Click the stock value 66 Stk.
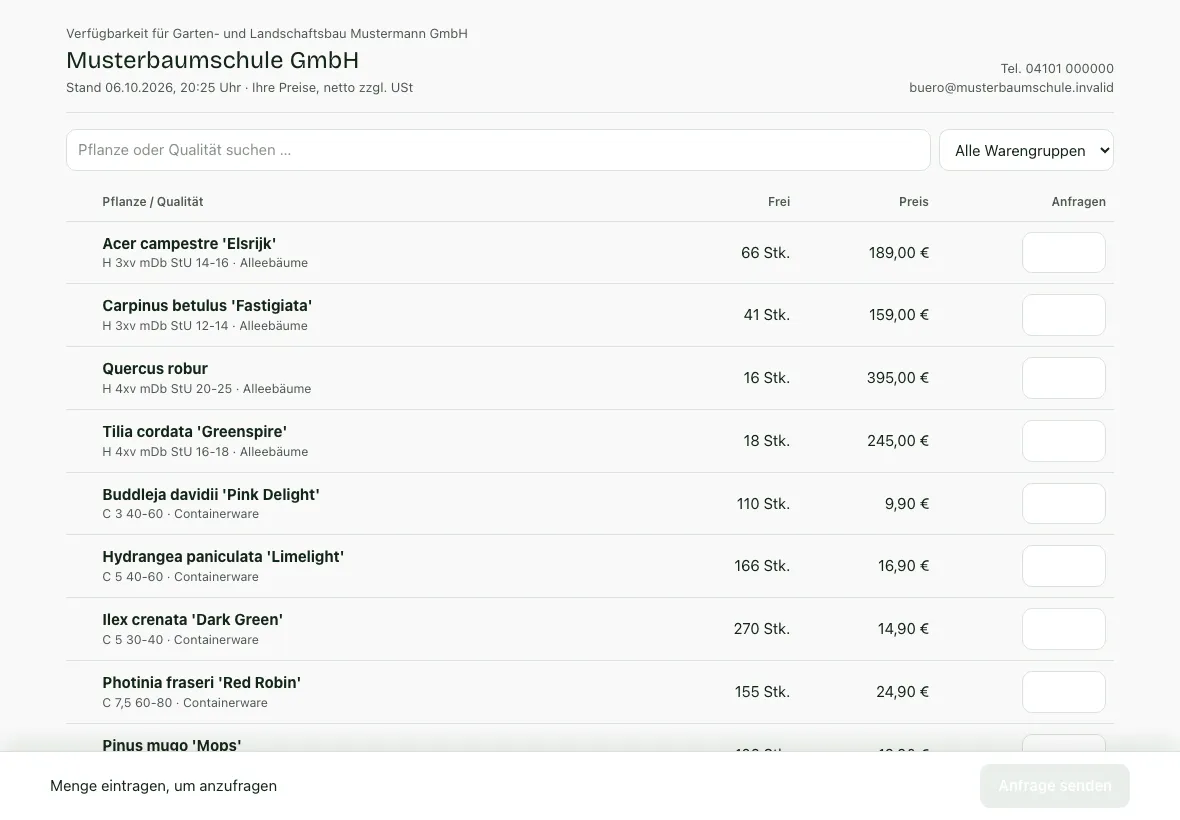Screen dimensions: 1180x820 [765, 253]
